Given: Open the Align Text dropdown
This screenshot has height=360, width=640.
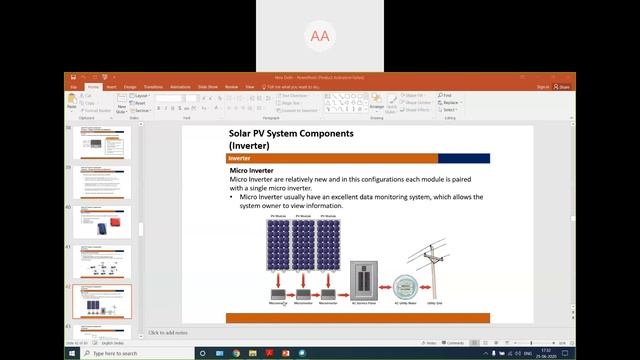Looking at the screenshot, I should point(290,103).
